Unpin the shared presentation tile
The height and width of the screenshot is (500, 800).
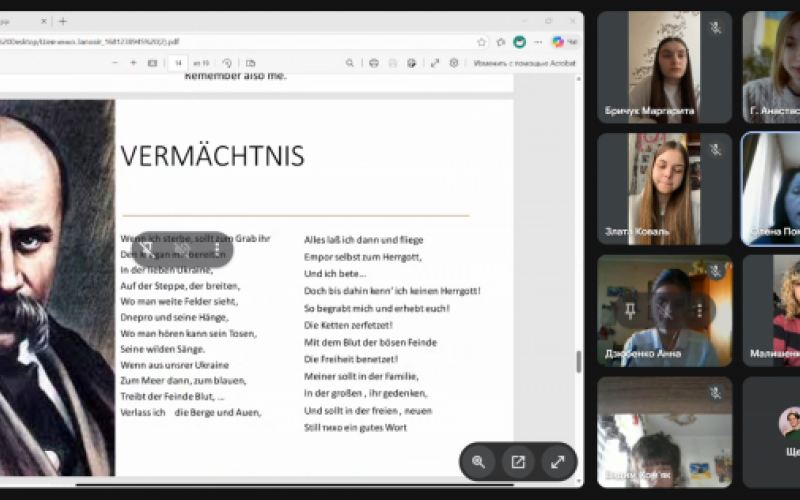click(x=147, y=248)
